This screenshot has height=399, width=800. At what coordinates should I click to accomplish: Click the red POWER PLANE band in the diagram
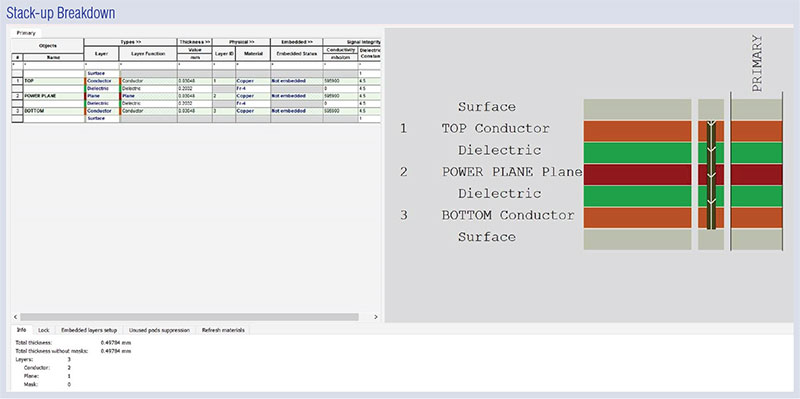pyautogui.click(x=637, y=174)
